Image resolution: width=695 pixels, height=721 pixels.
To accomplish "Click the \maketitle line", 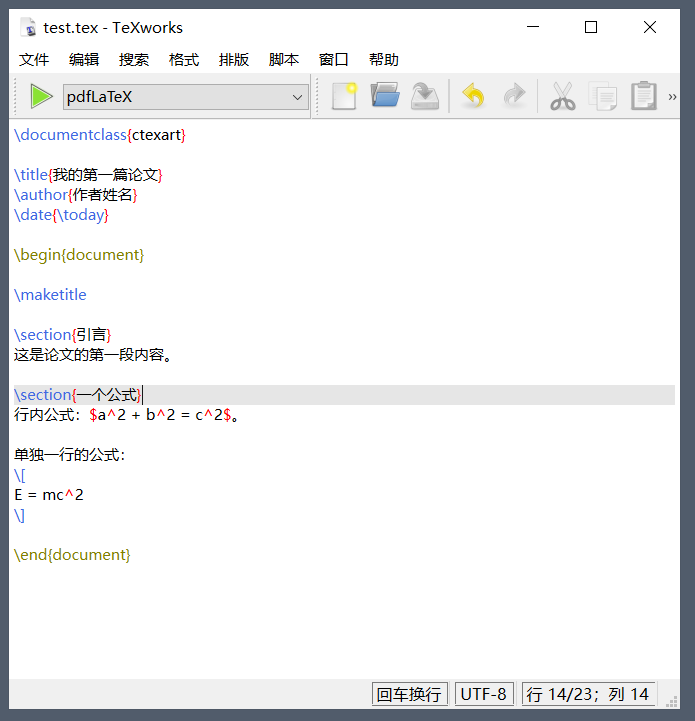I will [50, 295].
